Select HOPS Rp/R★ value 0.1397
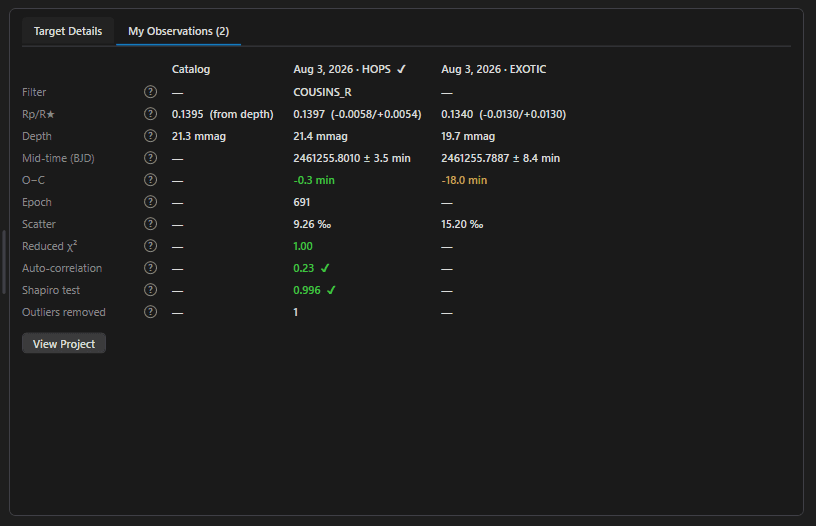Screen dimensions: 816x526 (309, 114)
